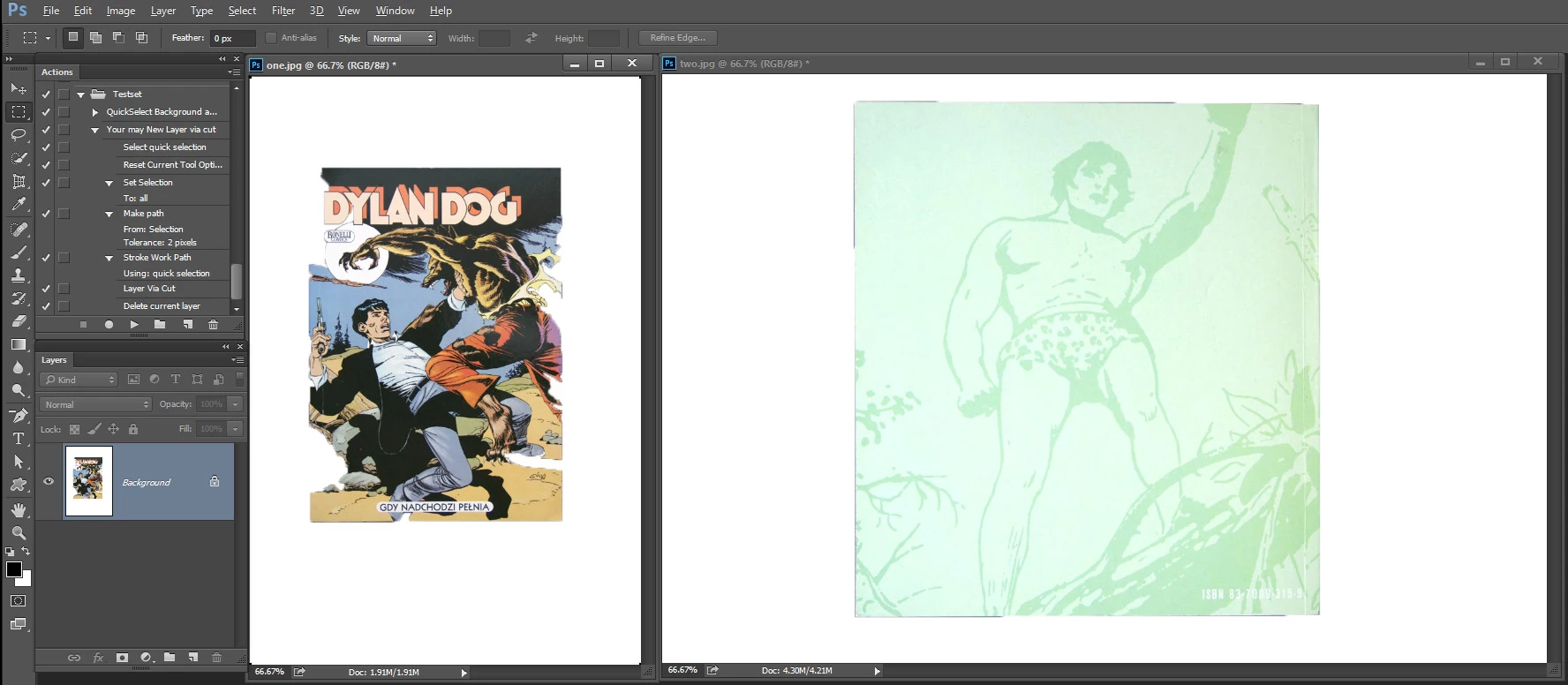This screenshot has height=685, width=1568.
Task: Open the layer filter Kind dropdown
Action: click(x=79, y=380)
